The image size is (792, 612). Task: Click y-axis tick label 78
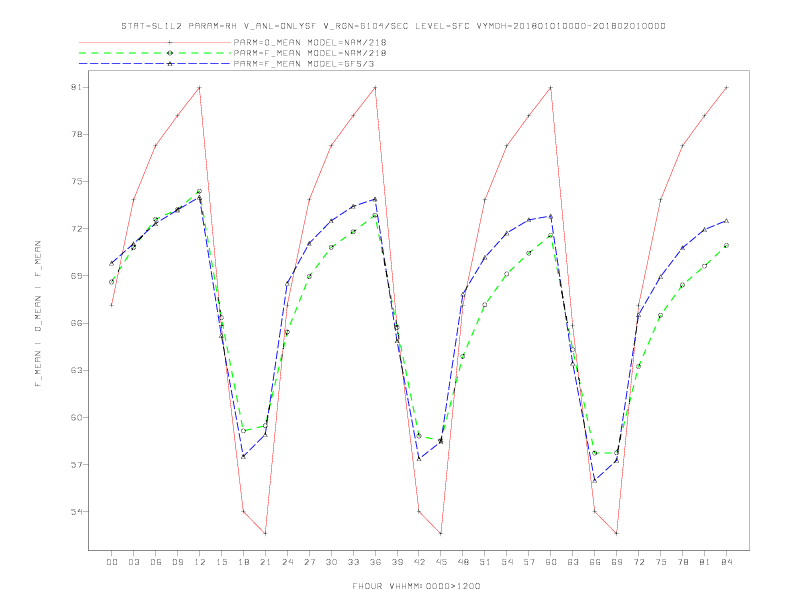click(x=76, y=134)
